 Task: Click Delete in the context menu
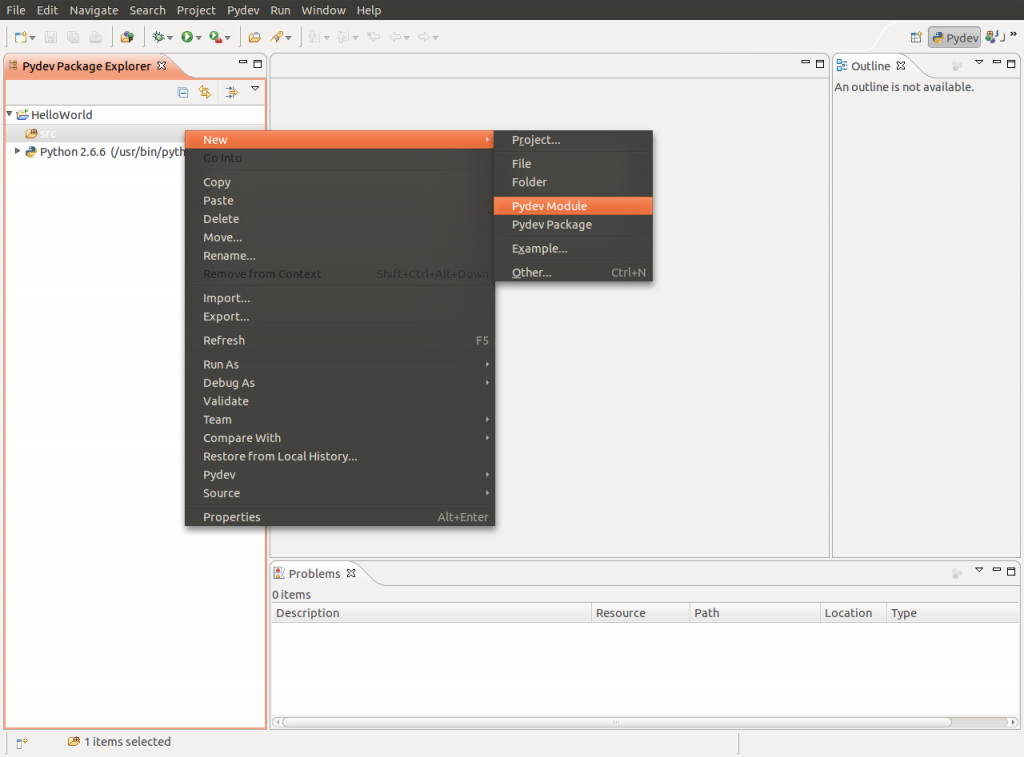click(340, 219)
